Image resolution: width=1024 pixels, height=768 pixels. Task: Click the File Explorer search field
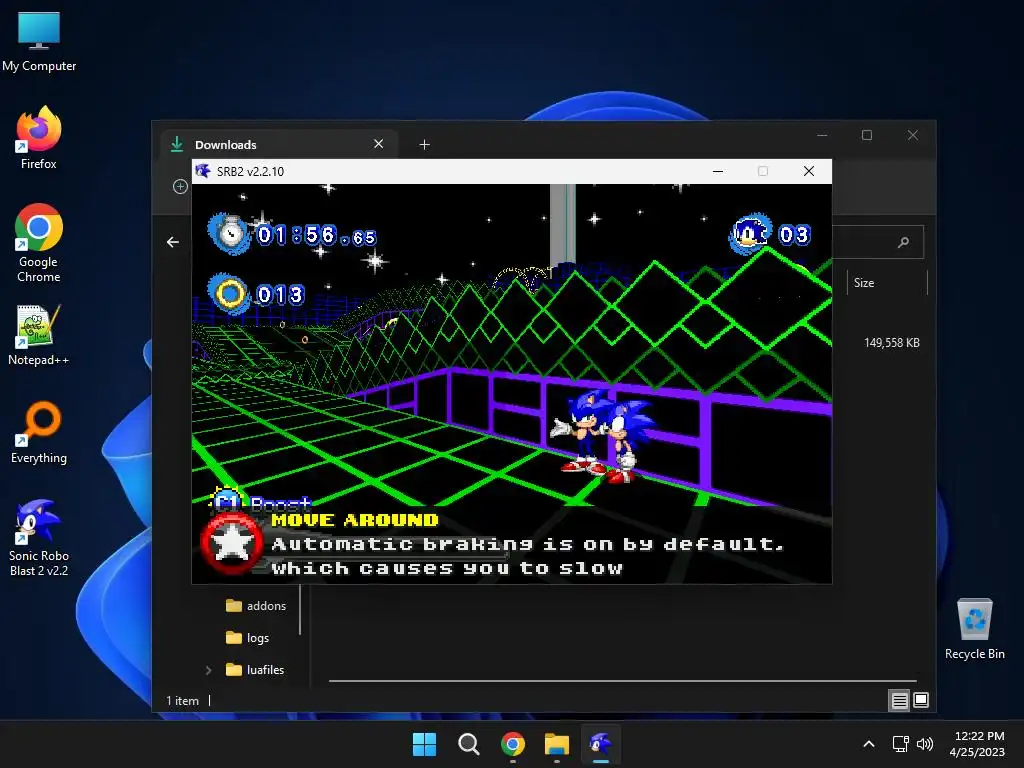click(877, 242)
